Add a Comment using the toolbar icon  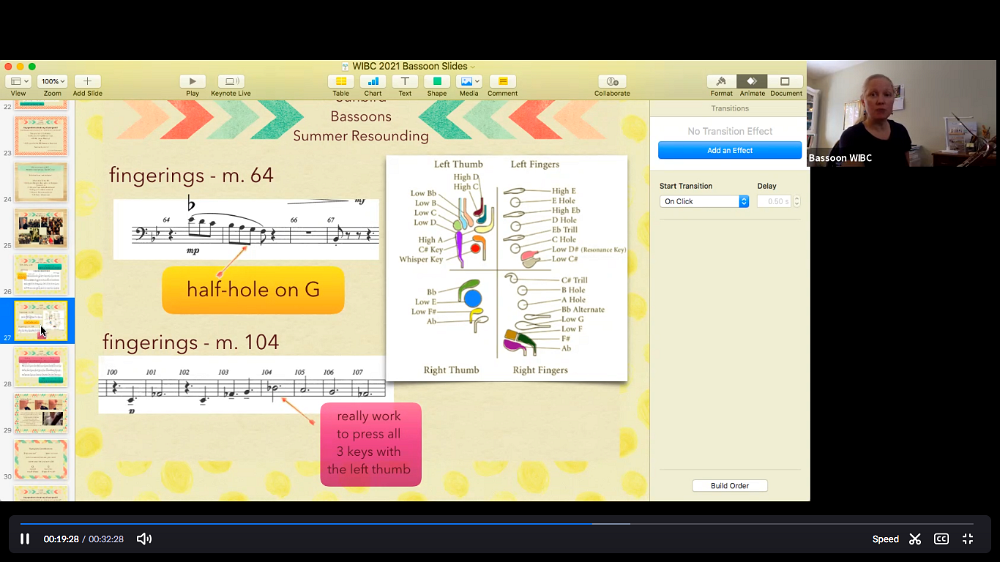point(503,81)
